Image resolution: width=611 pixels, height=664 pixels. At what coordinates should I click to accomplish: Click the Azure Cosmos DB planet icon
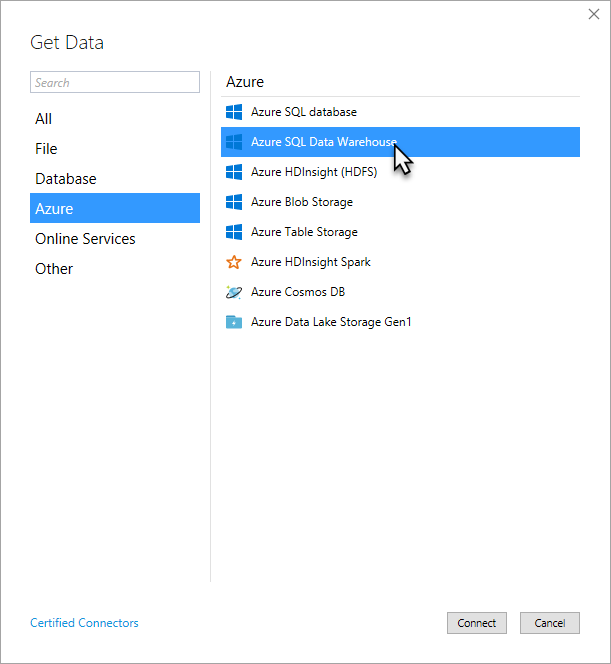pyautogui.click(x=234, y=292)
